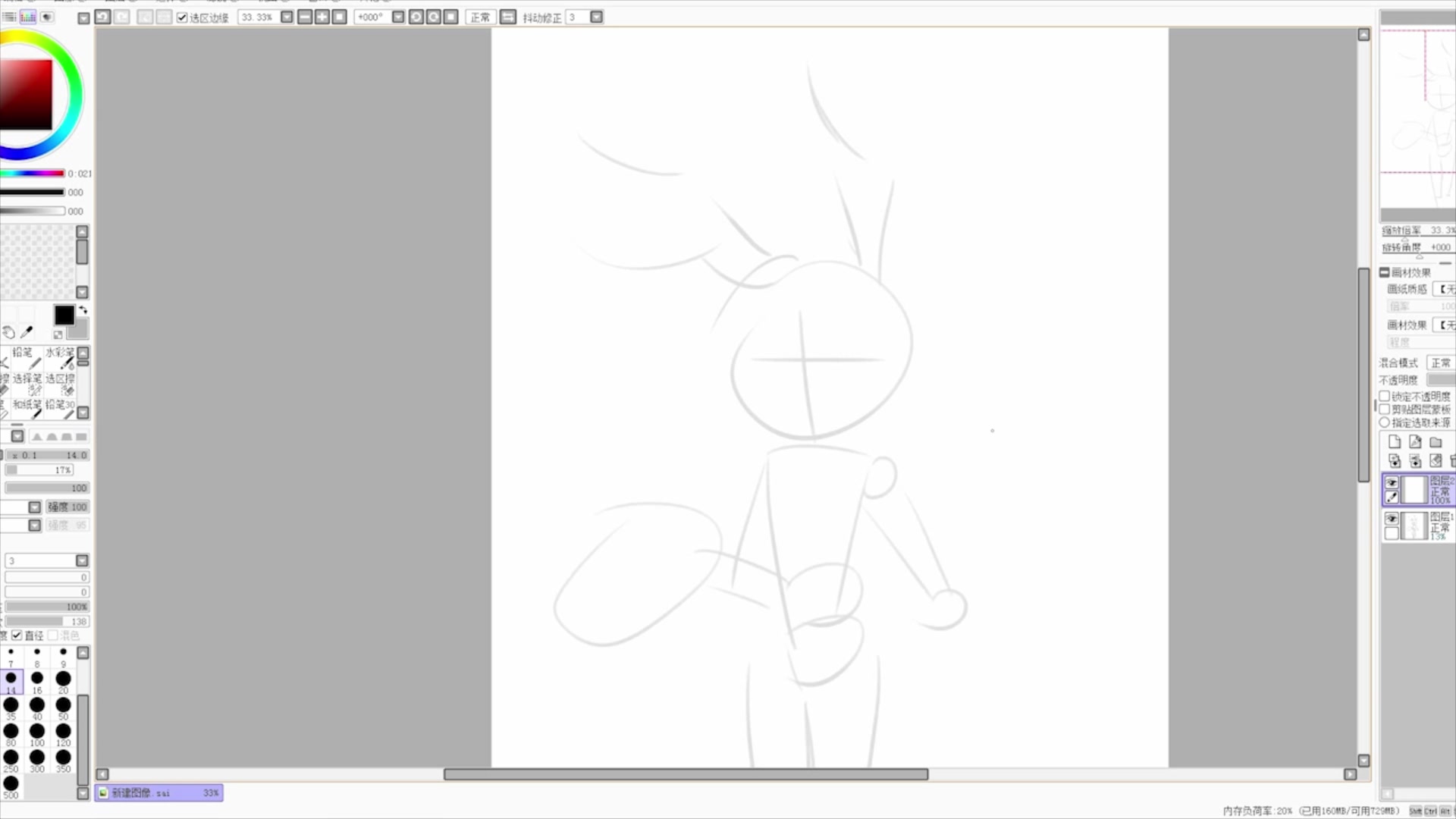Image resolution: width=1456 pixels, height=819 pixels.
Task: Create a new normal layer
Action: 1394,442
